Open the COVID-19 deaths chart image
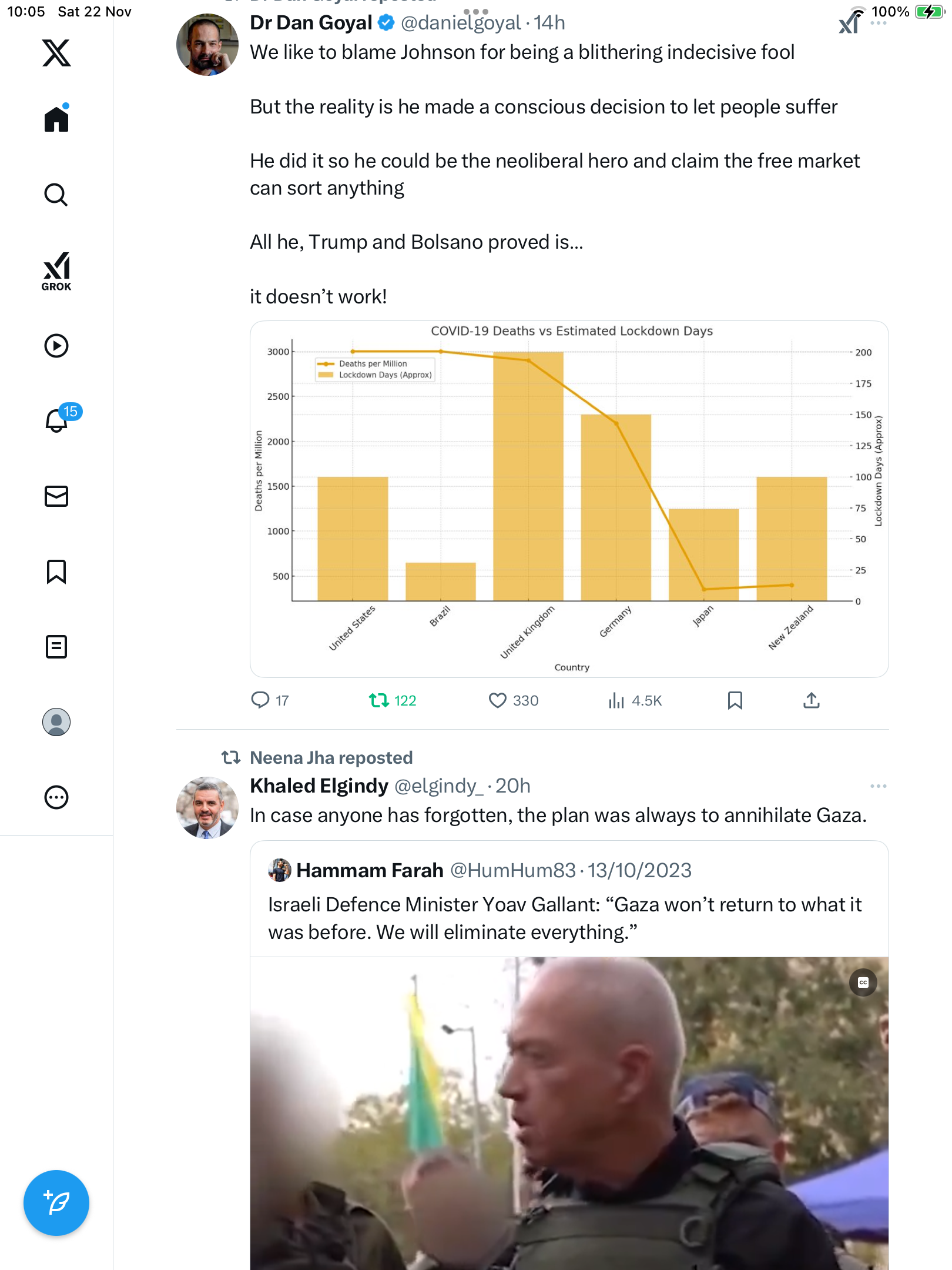The image size is (952, 1270). click(x=569, y=499)
